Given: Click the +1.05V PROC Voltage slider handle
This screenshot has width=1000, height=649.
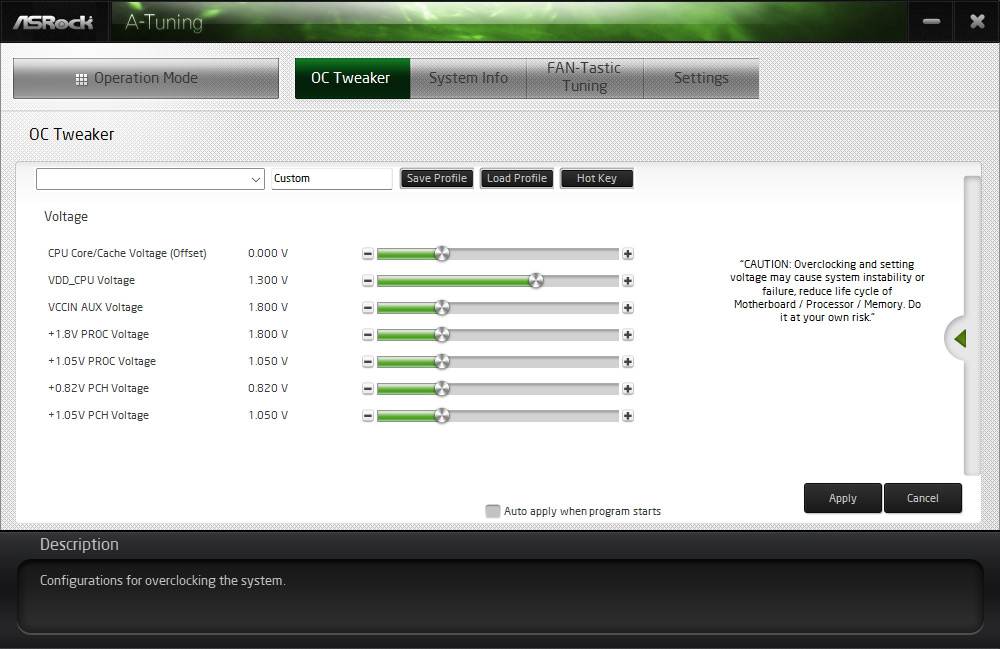Looking at the screenshot, I should point(442,361).
